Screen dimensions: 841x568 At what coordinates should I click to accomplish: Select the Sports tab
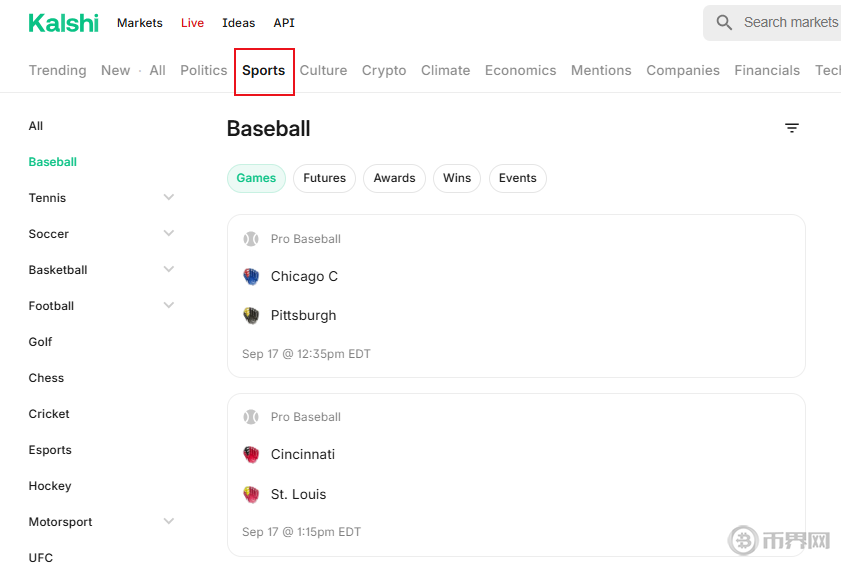263,70
